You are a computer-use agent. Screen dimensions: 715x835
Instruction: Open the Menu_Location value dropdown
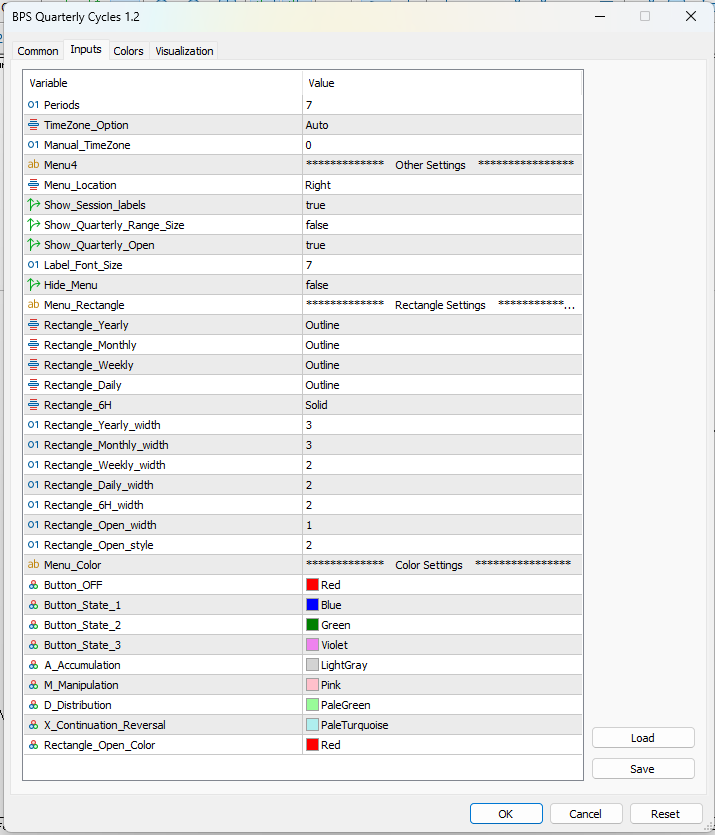click(x=440, y=185)
